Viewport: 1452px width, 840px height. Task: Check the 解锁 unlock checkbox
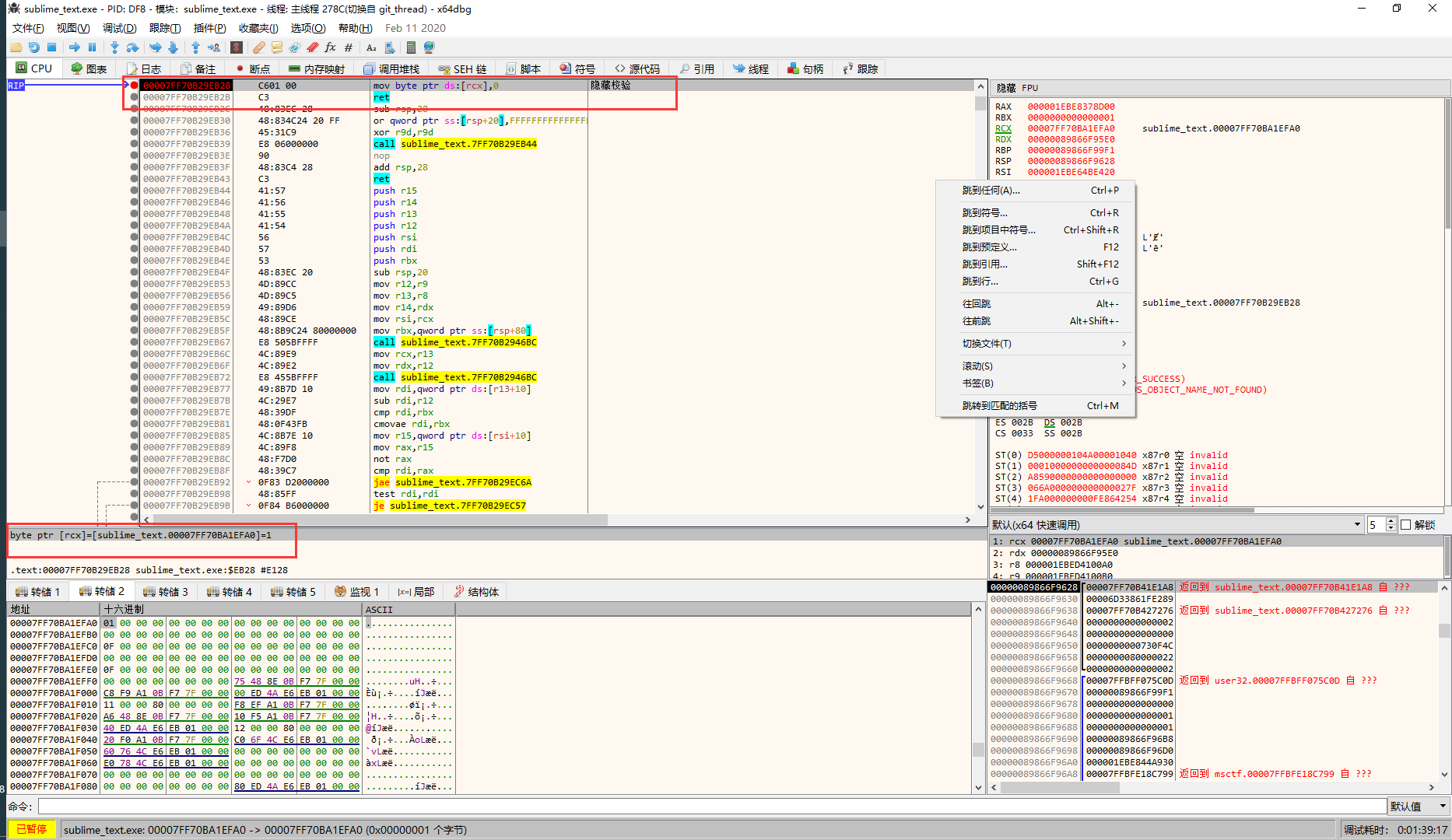(1406, 525)
